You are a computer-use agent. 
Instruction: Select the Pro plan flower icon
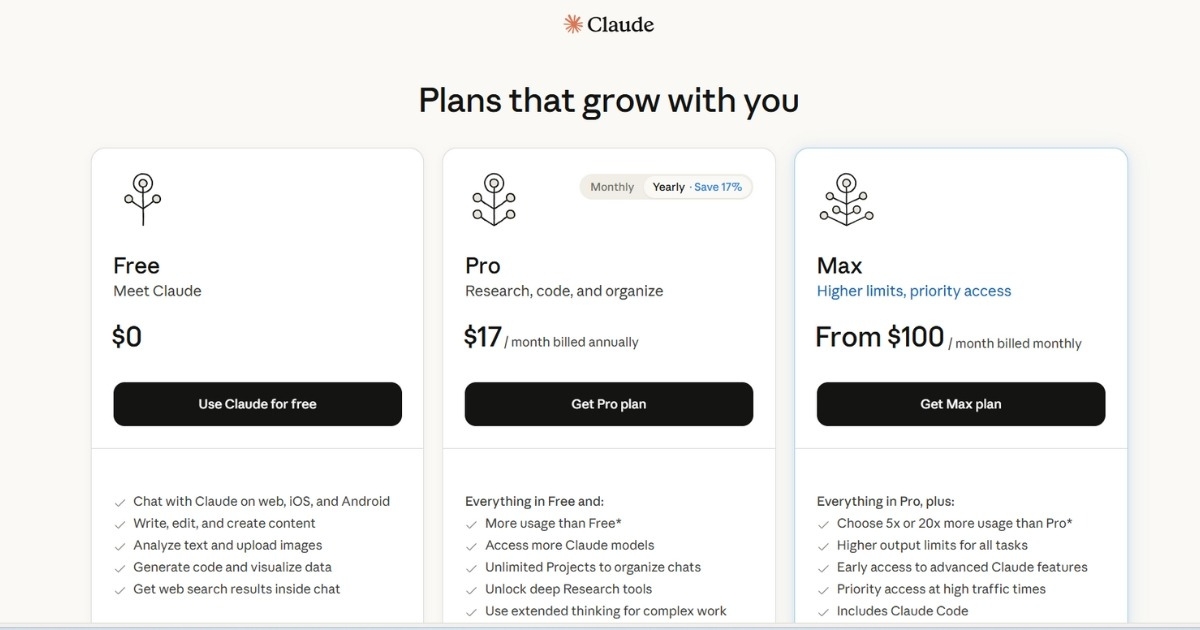click(493, 199)
